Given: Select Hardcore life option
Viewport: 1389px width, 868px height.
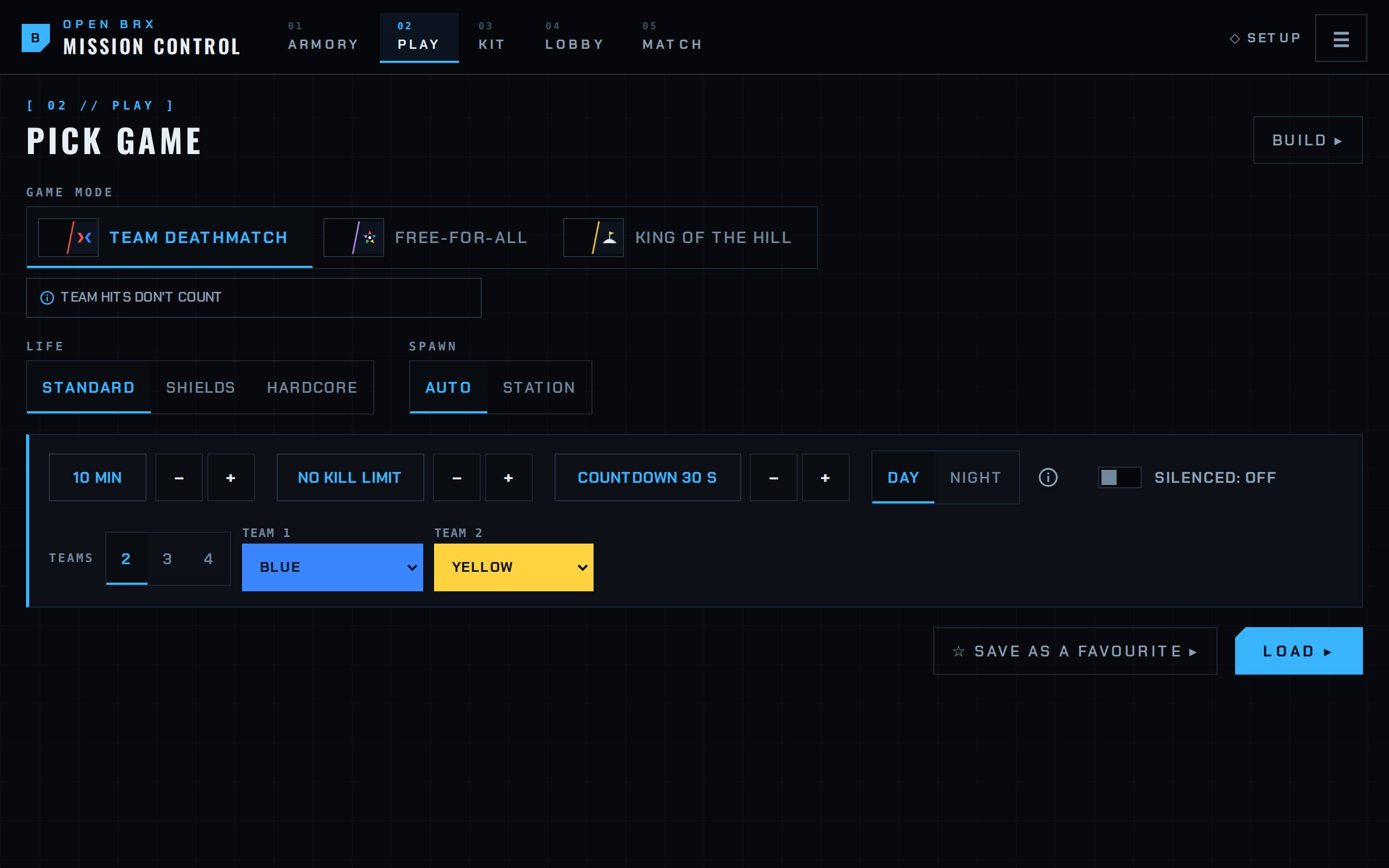Looking at the screenshot, I should pos(312,387).
